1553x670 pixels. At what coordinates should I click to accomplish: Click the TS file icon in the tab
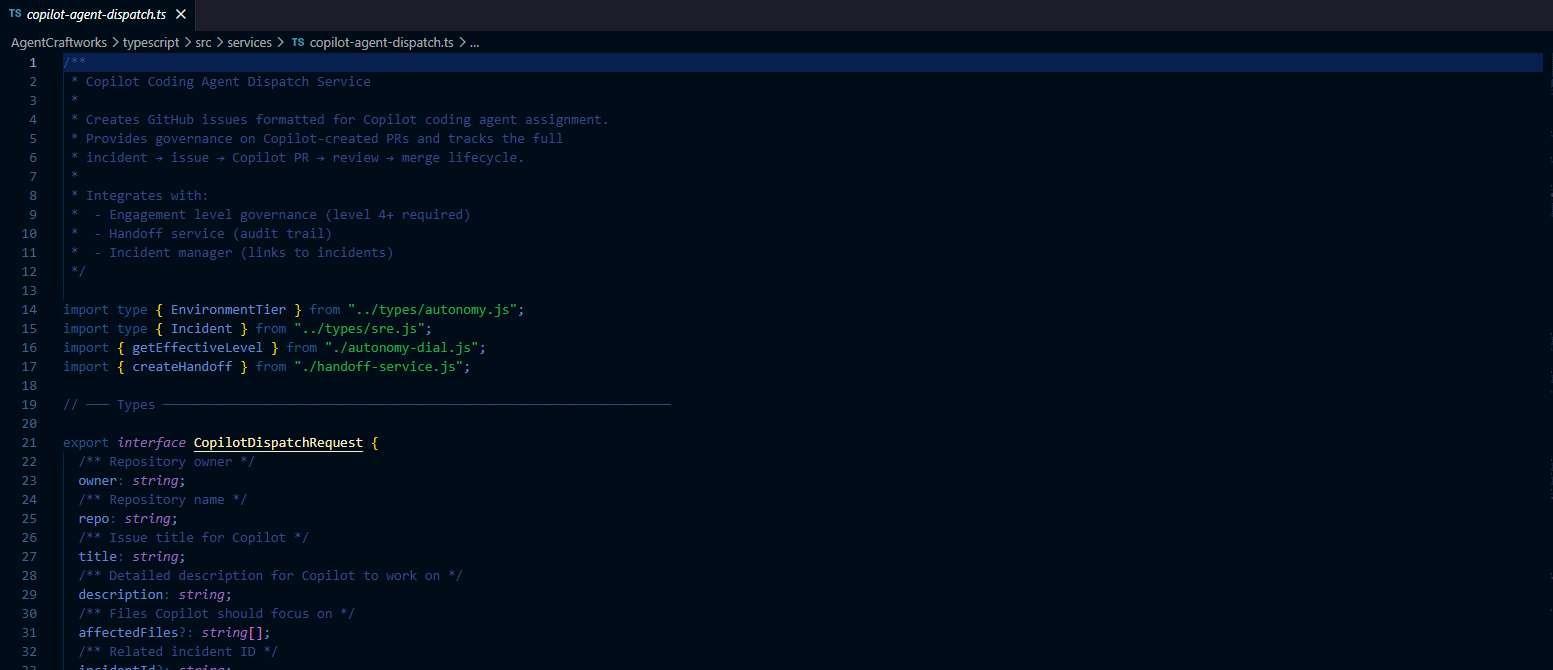pyautogui.click(x=15, y=14)
